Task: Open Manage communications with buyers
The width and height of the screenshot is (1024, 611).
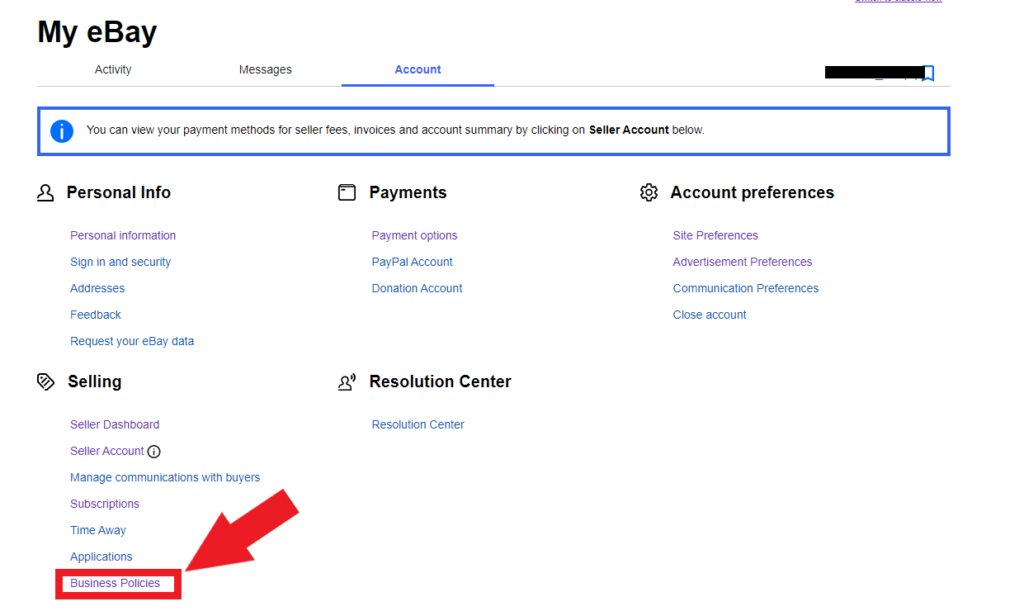Action: point(165,477)
